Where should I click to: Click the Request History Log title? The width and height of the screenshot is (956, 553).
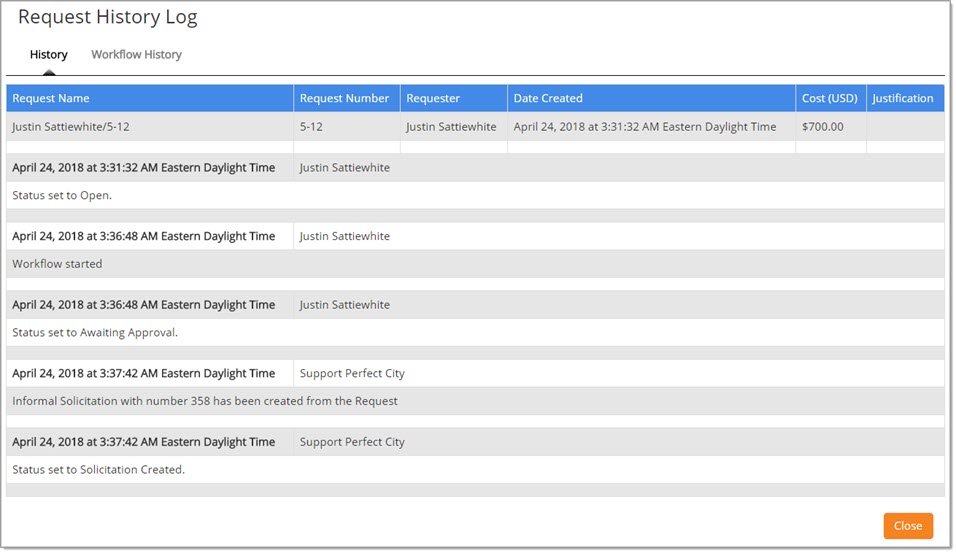tap(108, 18)
